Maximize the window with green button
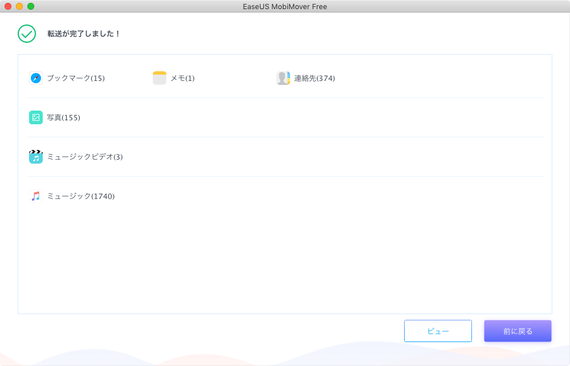 tap(31, 6)
